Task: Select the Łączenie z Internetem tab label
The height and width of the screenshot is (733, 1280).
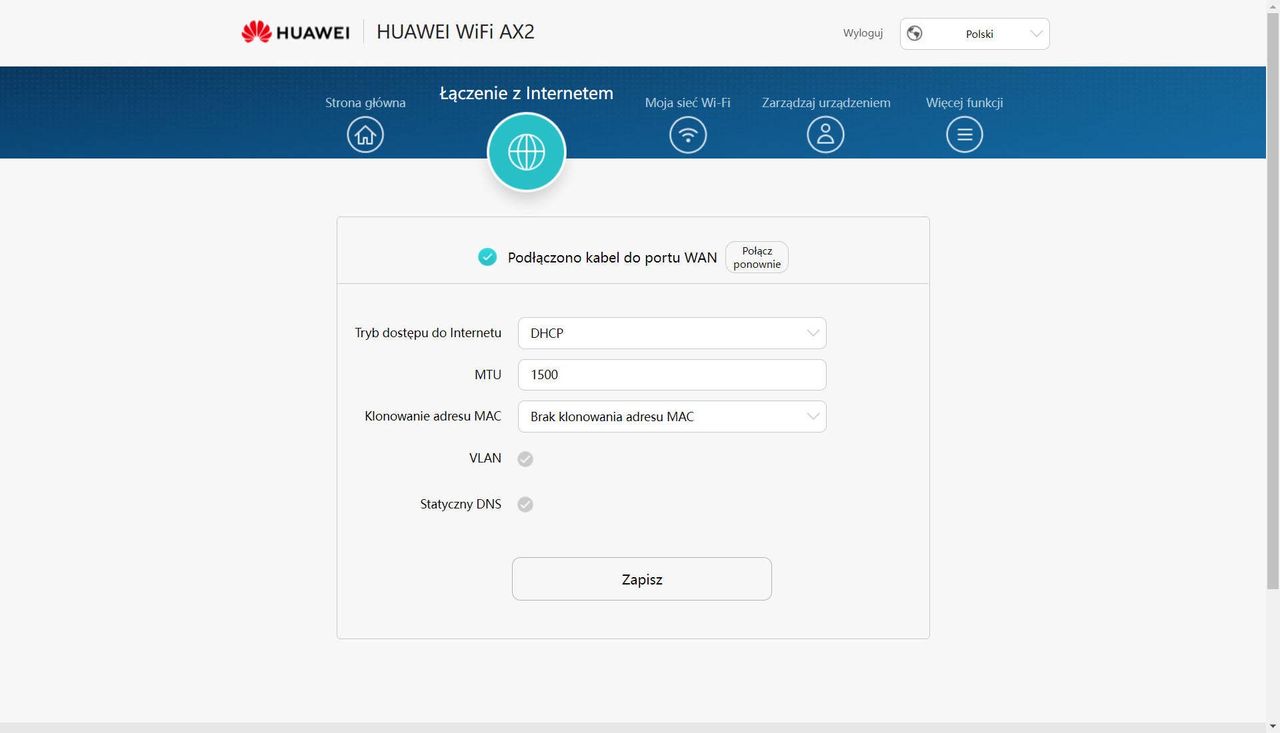Action: click(526, 93)
